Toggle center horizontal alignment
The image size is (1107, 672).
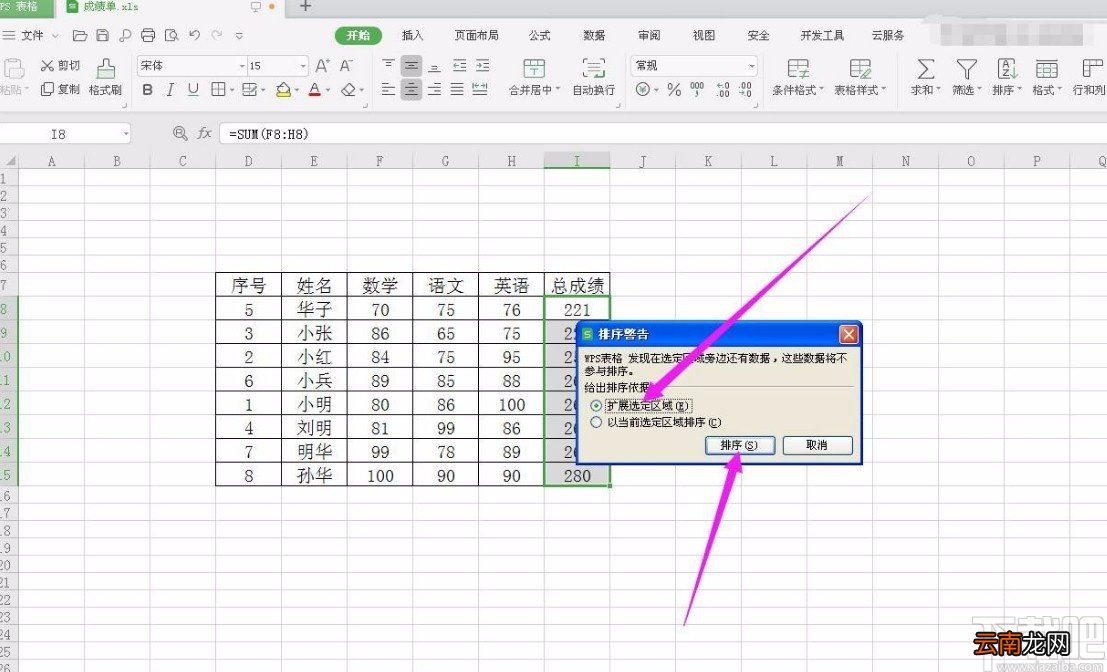click(x=412, y=90)
